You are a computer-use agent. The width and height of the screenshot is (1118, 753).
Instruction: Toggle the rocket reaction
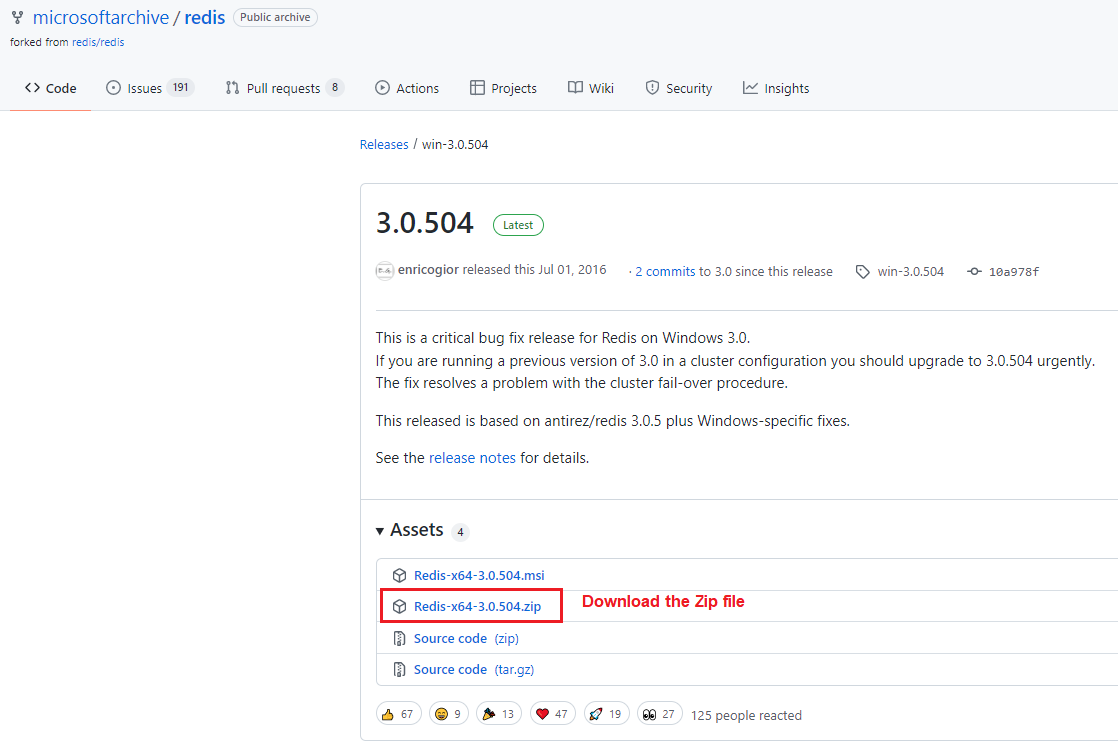606,713
